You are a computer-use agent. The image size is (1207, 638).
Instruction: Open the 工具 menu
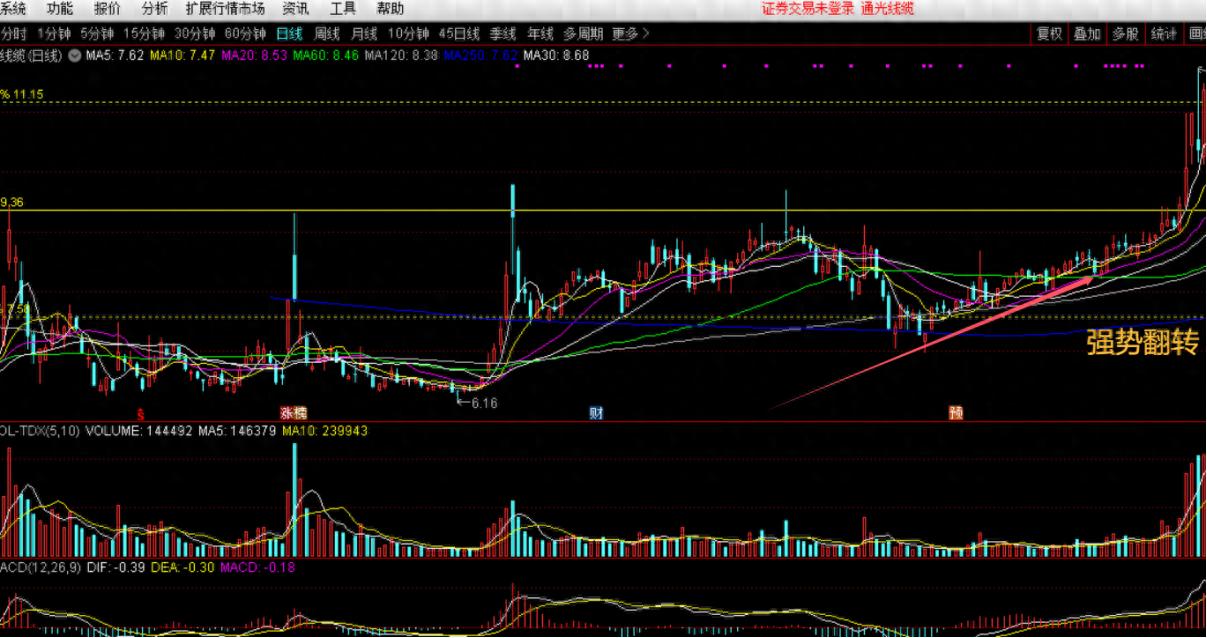click(342, 9)
